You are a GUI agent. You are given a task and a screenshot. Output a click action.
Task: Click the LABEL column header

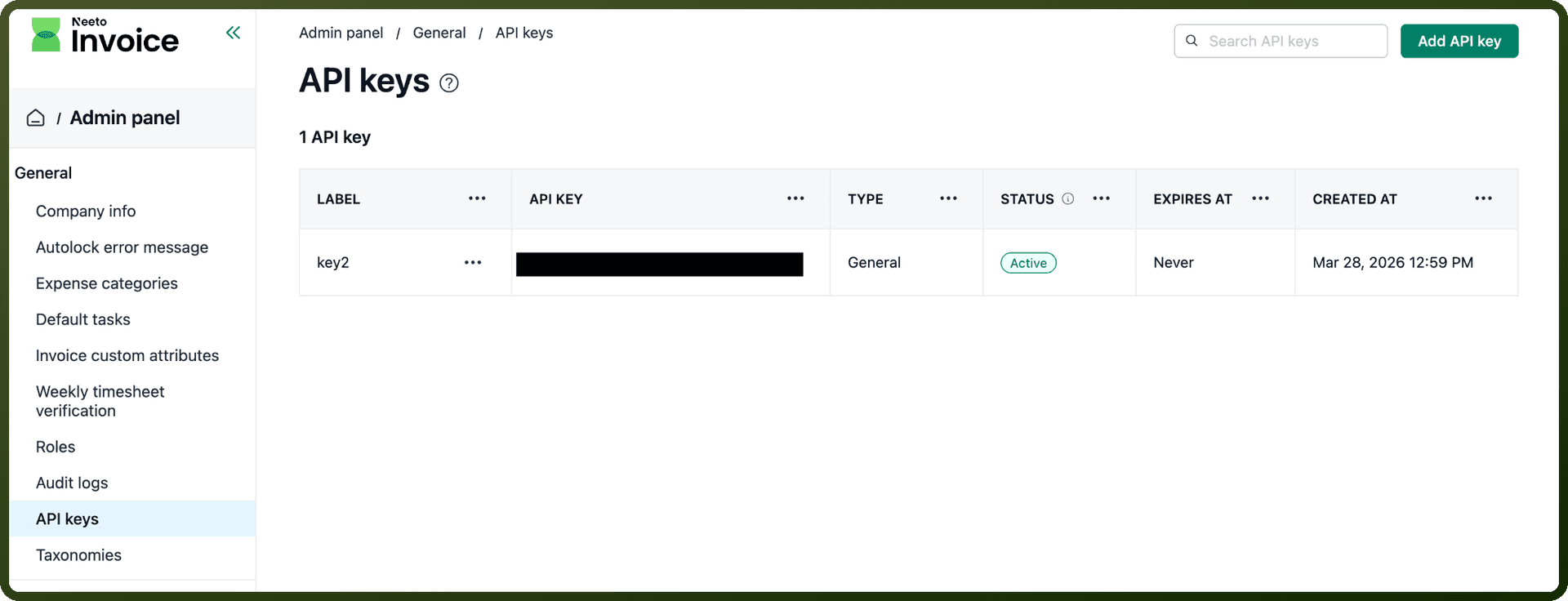(x=339, y=199)
